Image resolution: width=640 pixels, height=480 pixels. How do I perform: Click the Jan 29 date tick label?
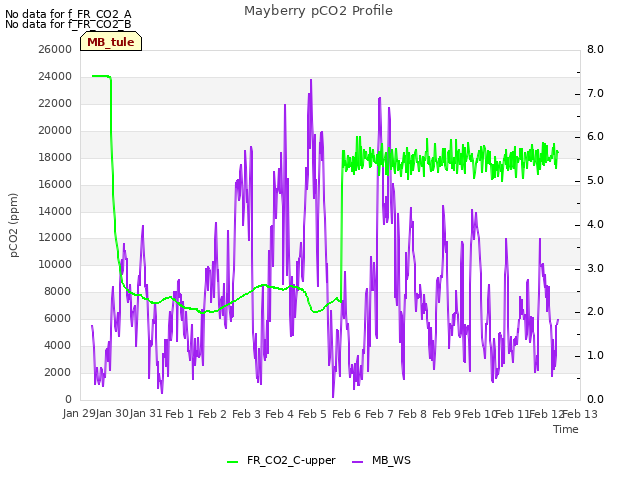coord(79,413)
